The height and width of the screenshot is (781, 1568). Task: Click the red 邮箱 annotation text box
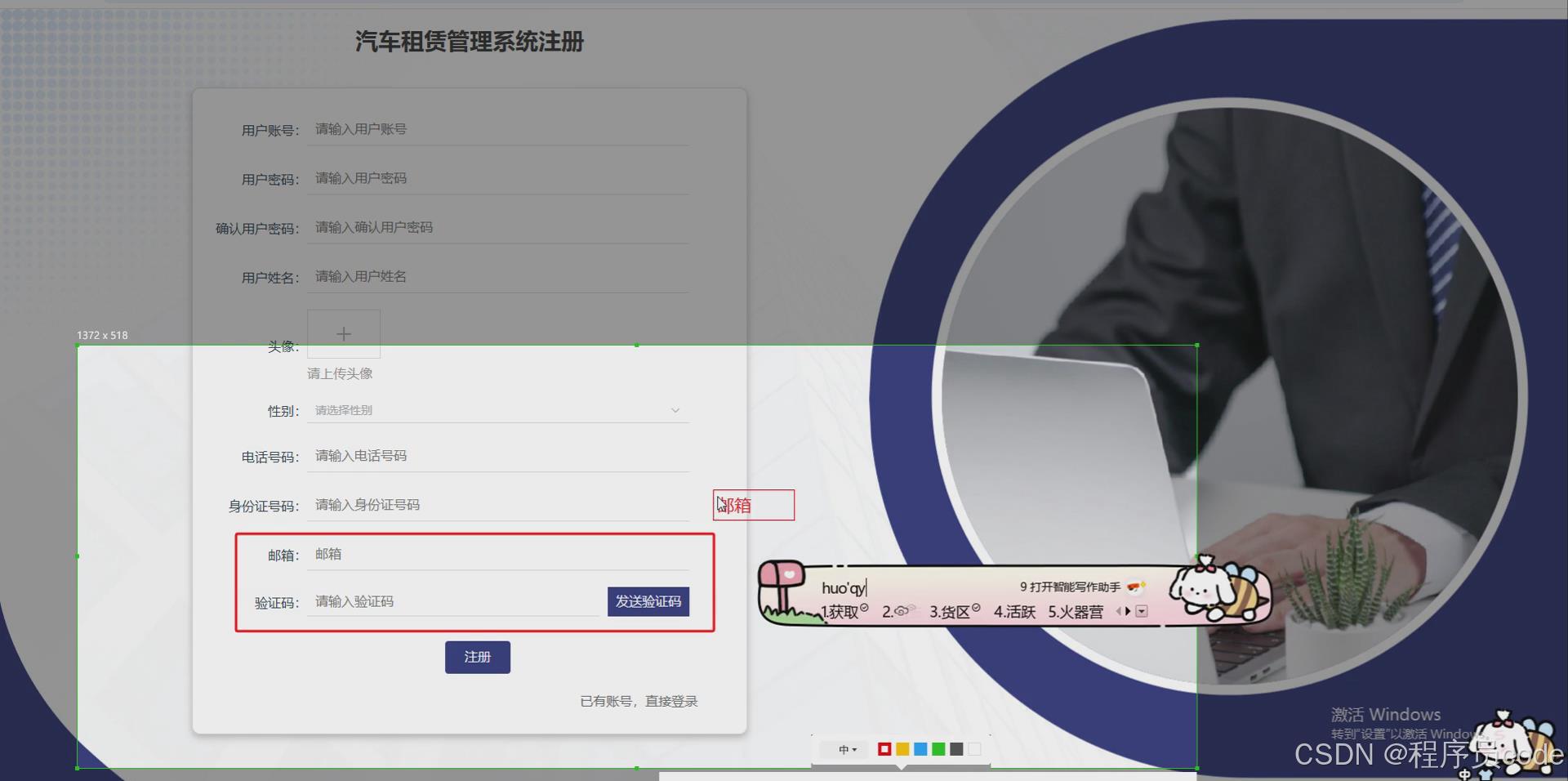pyautogui.click(x=754, y=505)
